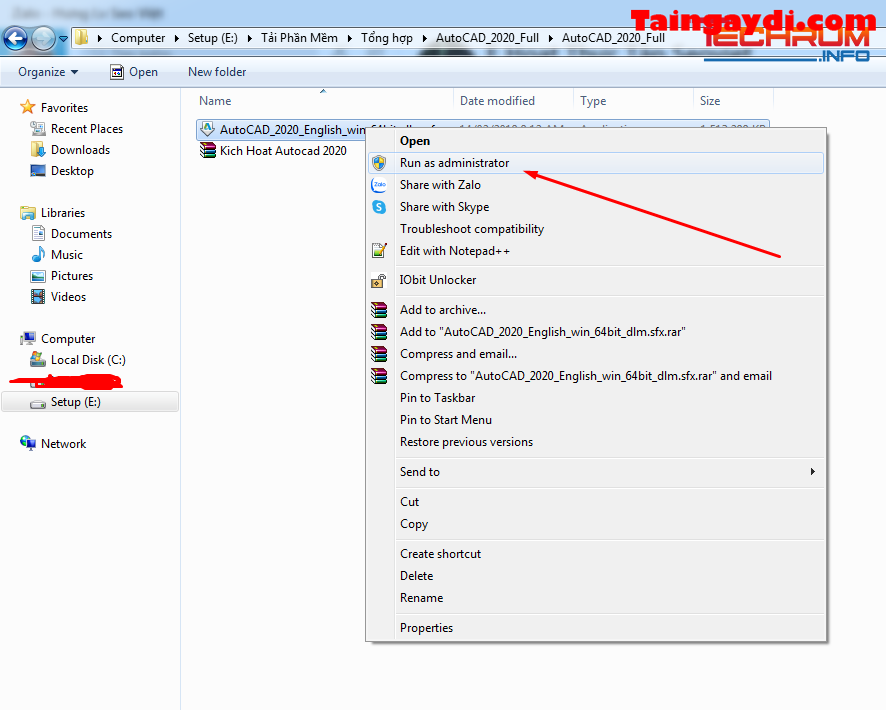Select Kich Hoat Autocad 2020 archive icon

tap(207, 150)
